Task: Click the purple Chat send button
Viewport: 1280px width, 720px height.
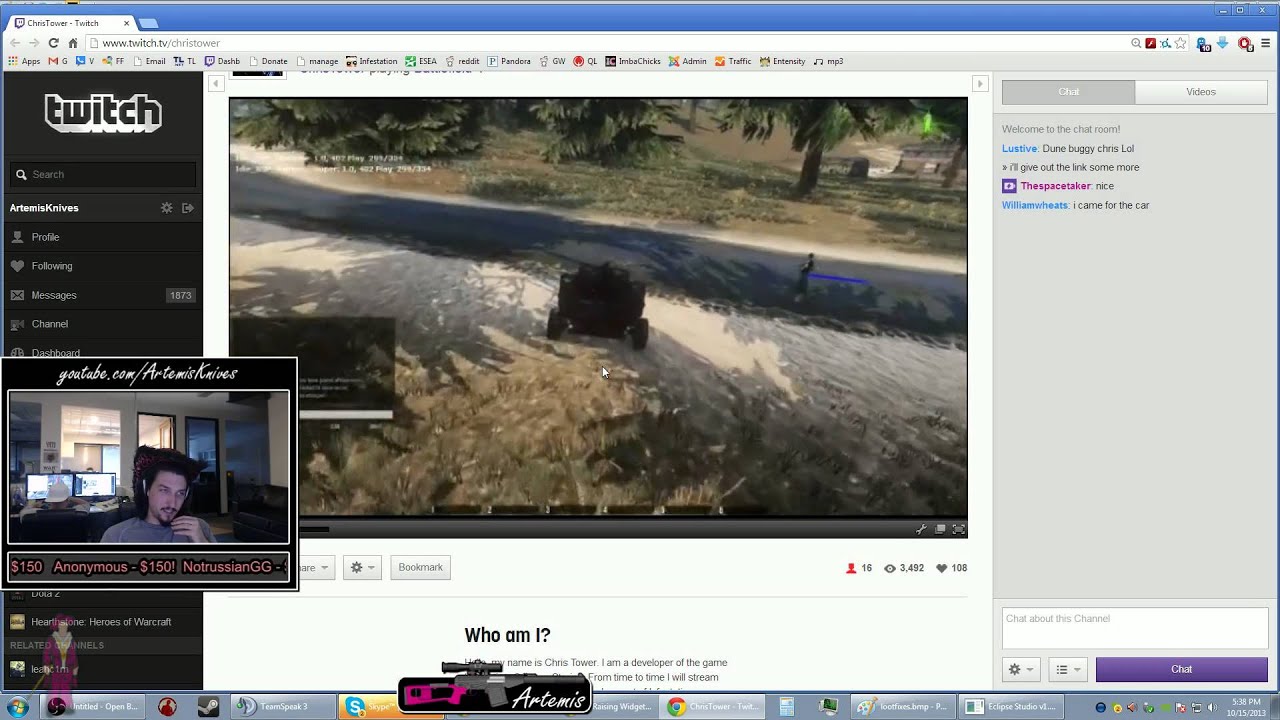Action: click(1182, 669)
